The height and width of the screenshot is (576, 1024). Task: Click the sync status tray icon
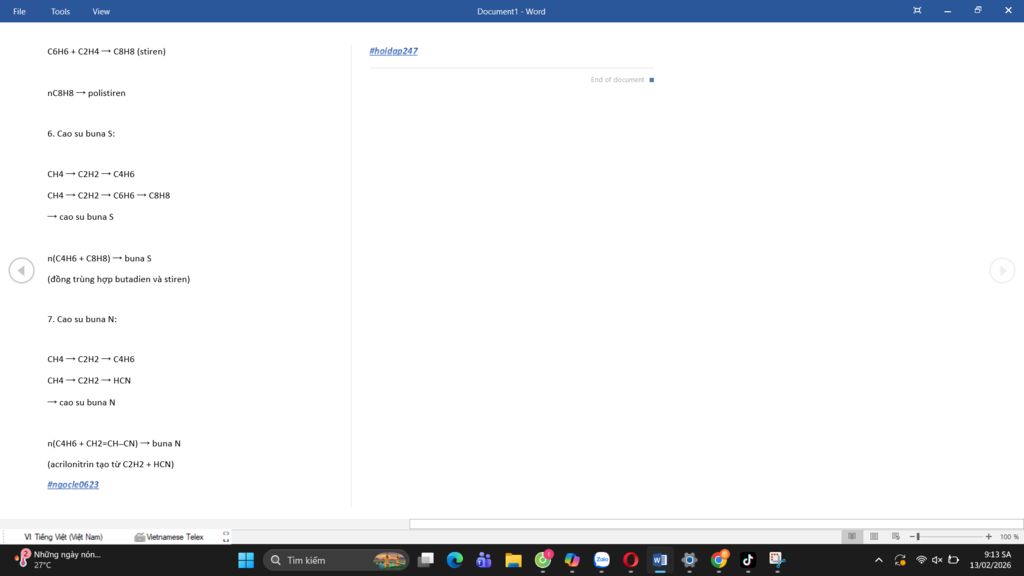[900, 560]
